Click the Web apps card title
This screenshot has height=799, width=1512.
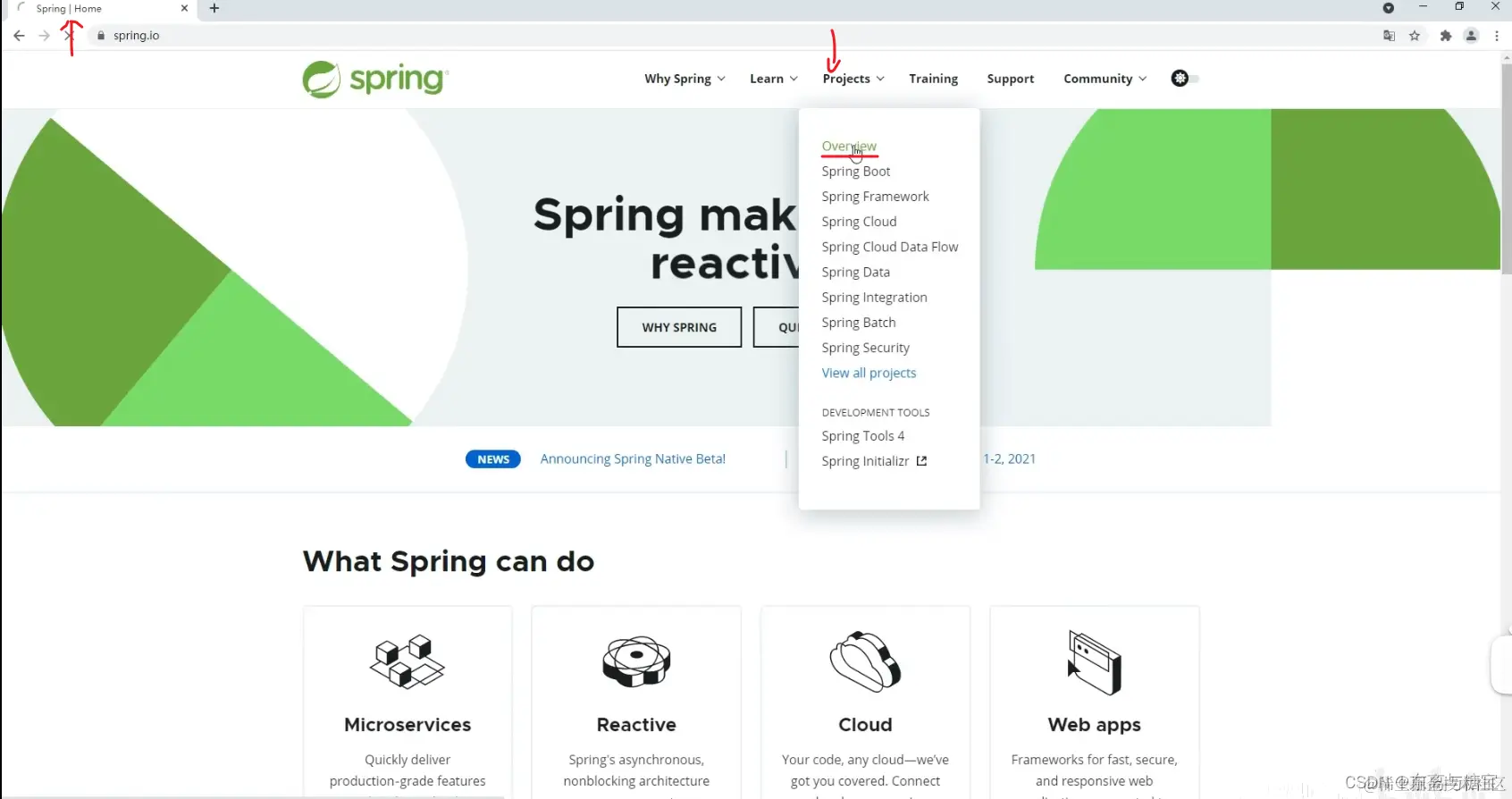coord(1094,725)
